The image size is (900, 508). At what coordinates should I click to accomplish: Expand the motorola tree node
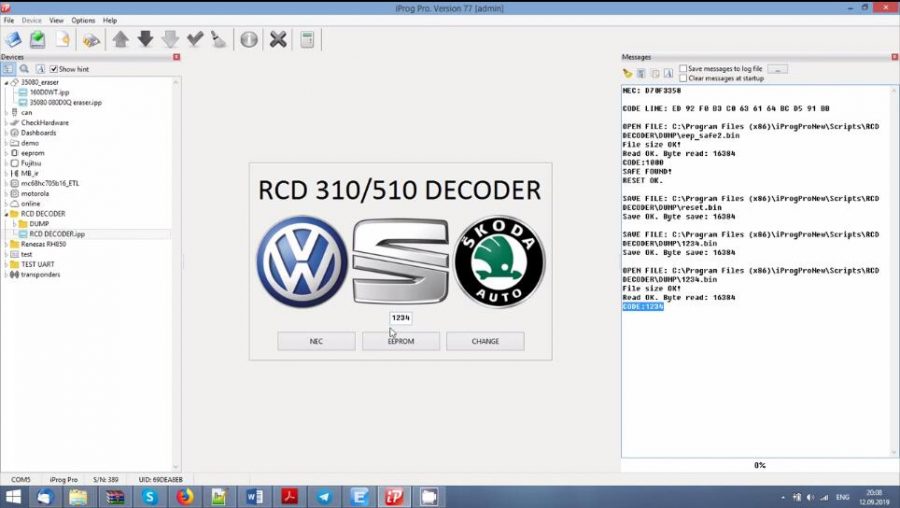pyautogui.click(x=6, y=193)
